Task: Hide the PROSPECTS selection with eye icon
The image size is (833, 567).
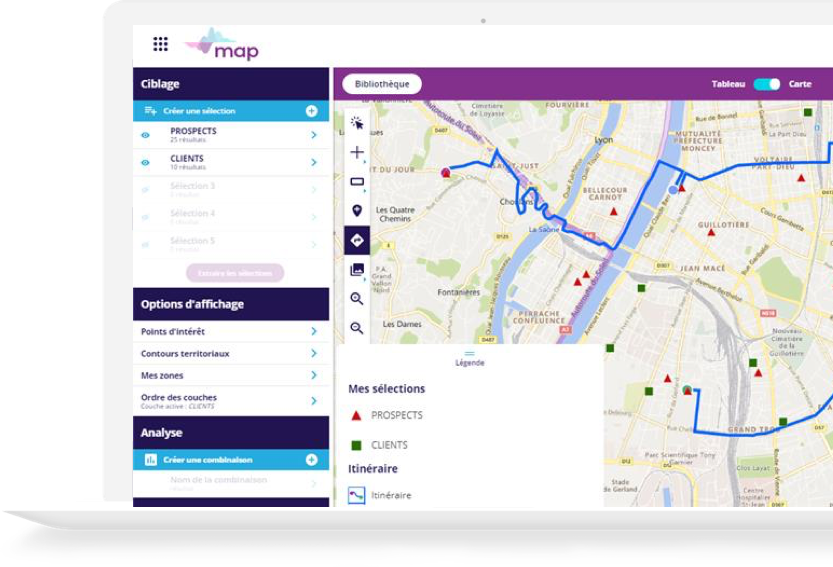Action: pos(145,135)
